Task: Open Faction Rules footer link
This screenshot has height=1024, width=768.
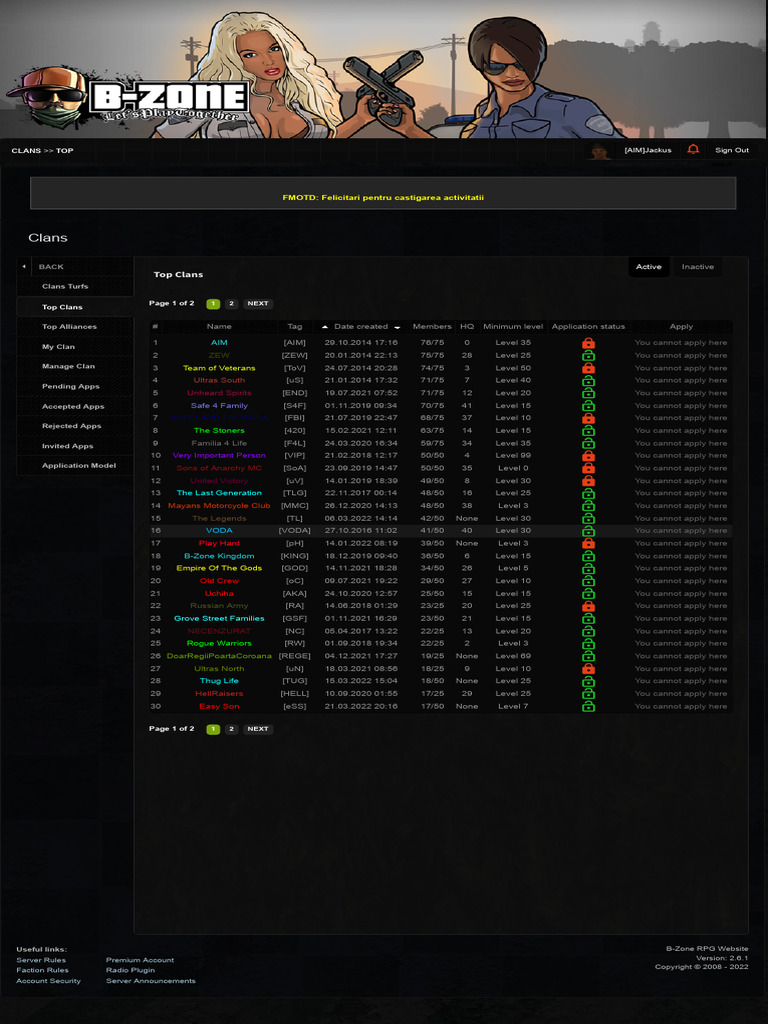Action: [42, 970]
